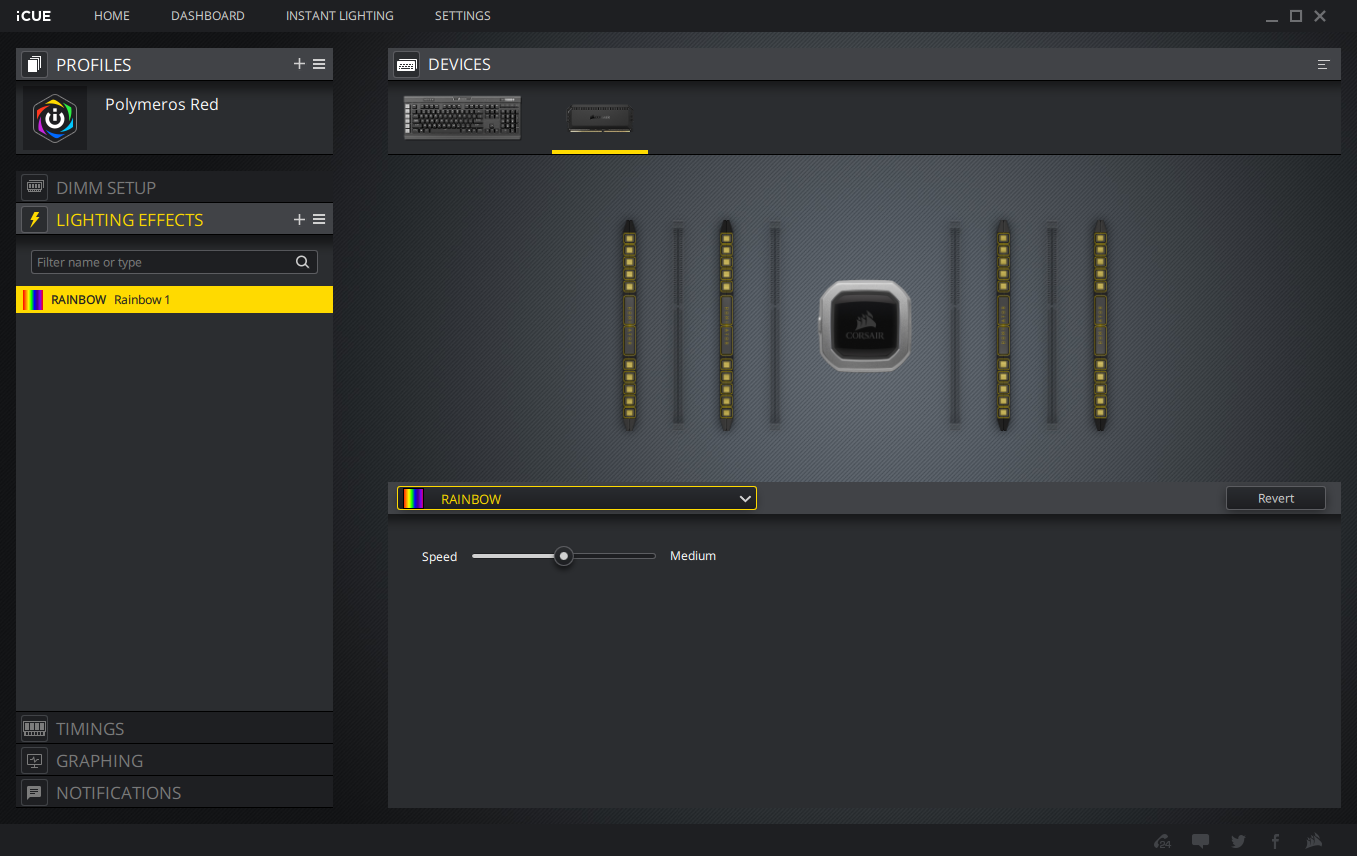Open the Corsair Facebook link
Screen dimensions: 1357x856
point(1275,841)
